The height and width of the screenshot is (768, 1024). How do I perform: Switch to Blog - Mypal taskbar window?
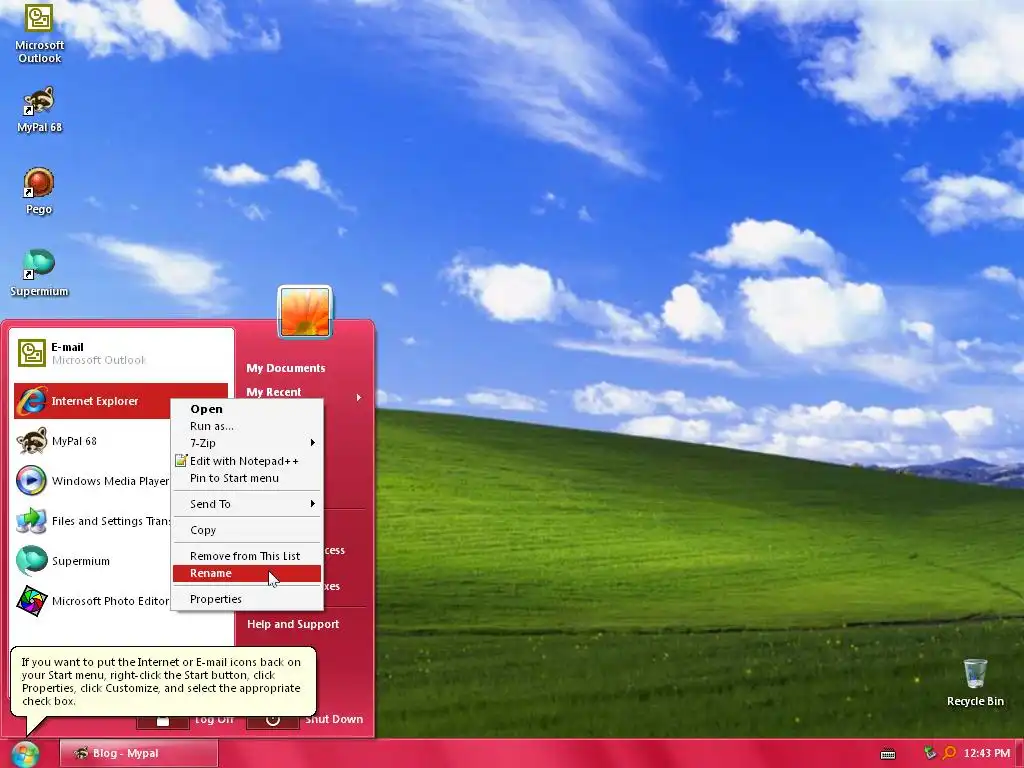[138, 754]
